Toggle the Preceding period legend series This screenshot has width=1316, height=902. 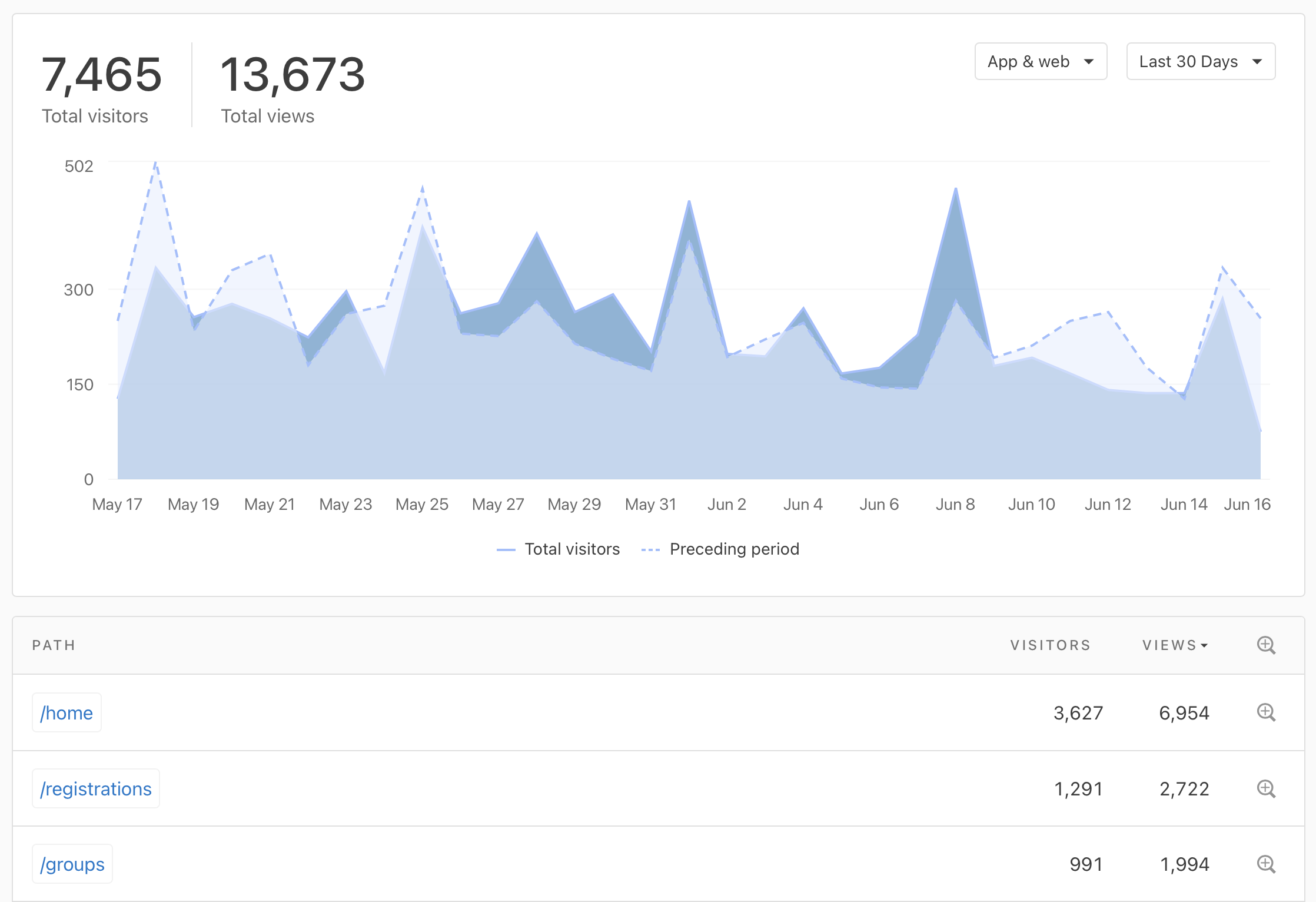pyautogui.click(x=734, y=549)
